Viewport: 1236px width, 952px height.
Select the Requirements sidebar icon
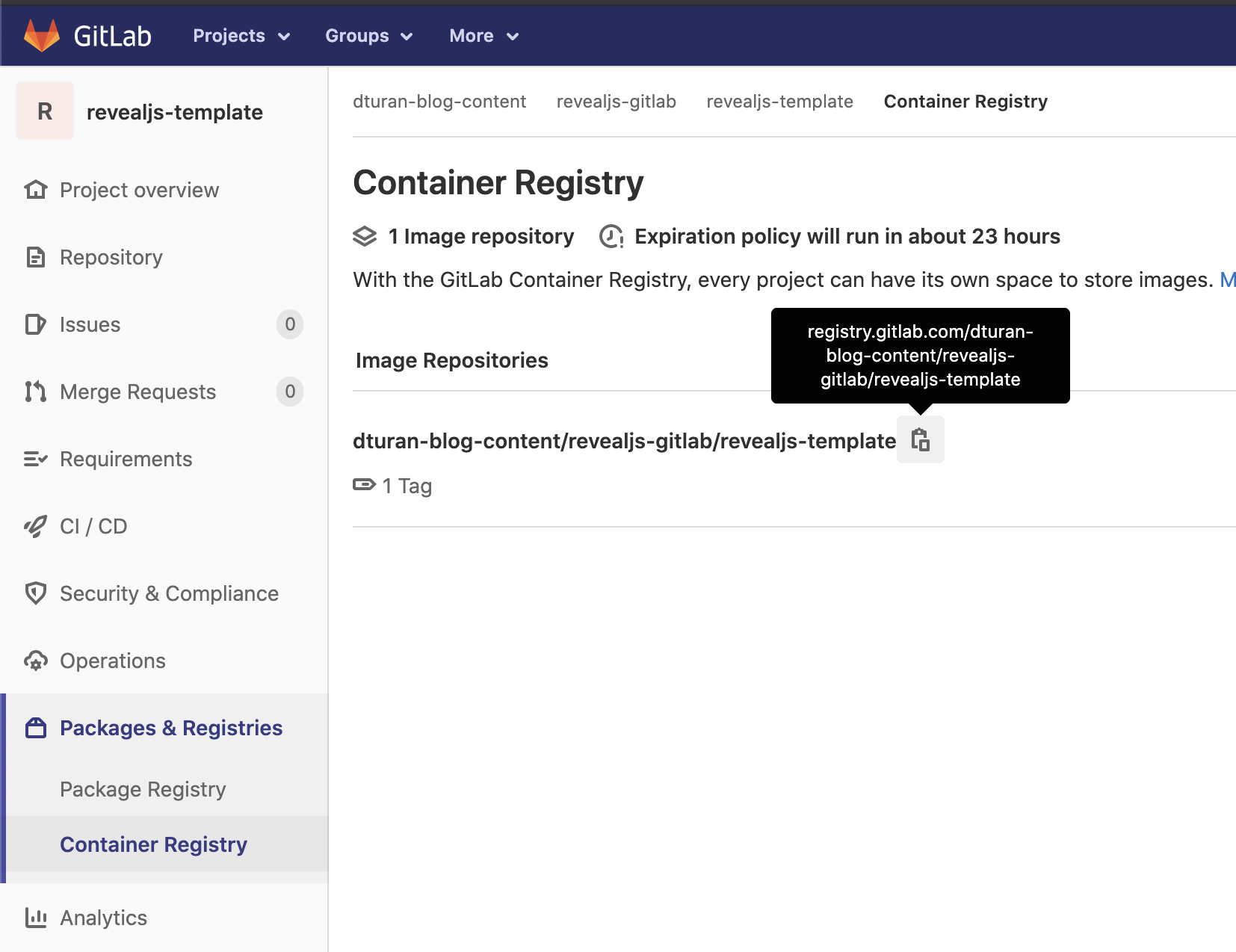[35, 459]
